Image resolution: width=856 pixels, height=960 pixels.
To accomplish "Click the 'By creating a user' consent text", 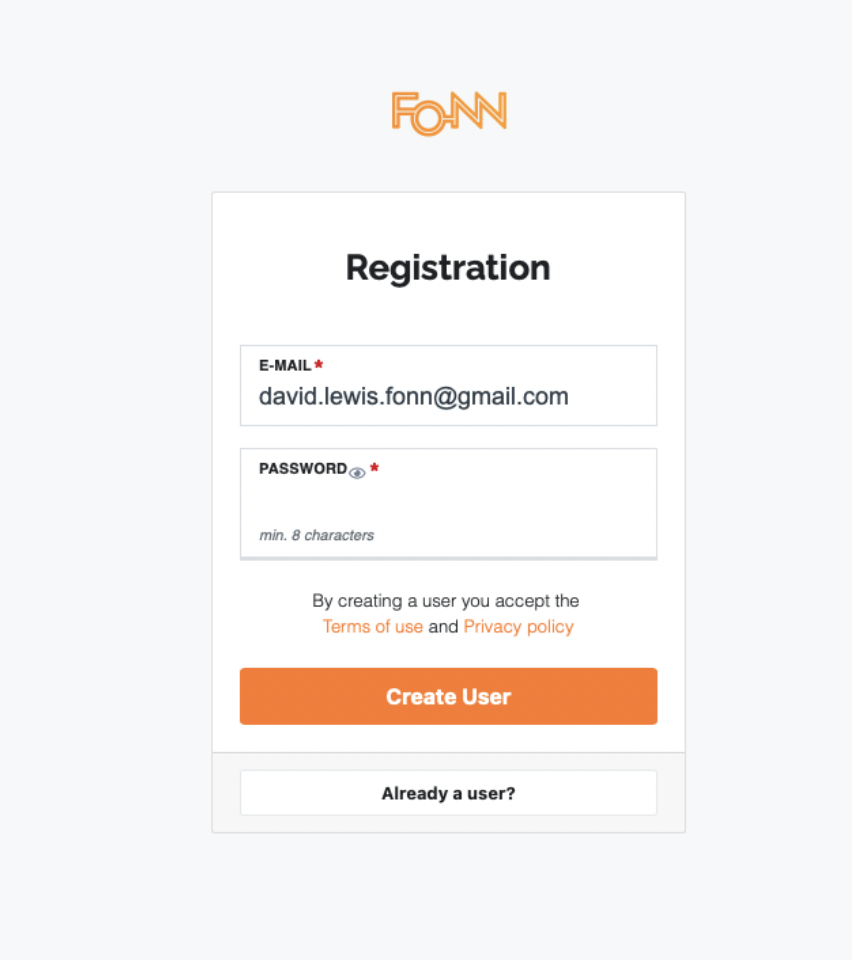I will [446, 601].
